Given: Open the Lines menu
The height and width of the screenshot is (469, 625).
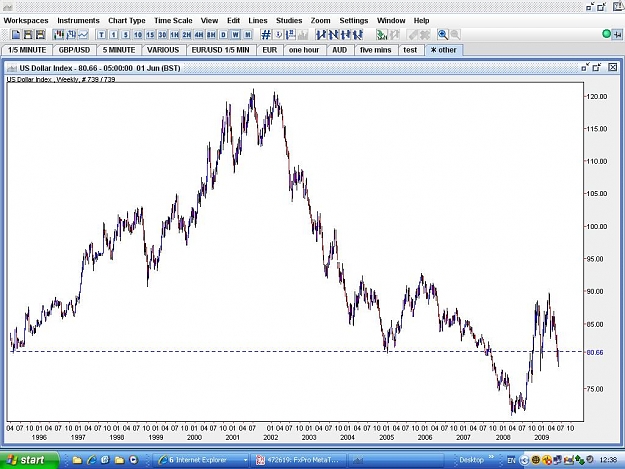Looking at the screenshot, I should point(257,21).
